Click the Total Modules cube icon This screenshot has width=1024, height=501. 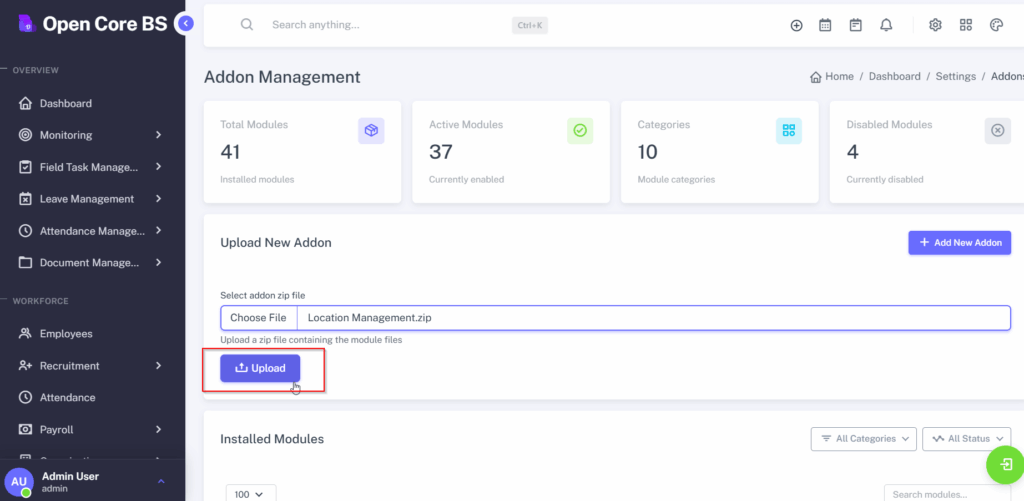pos(371,130)
